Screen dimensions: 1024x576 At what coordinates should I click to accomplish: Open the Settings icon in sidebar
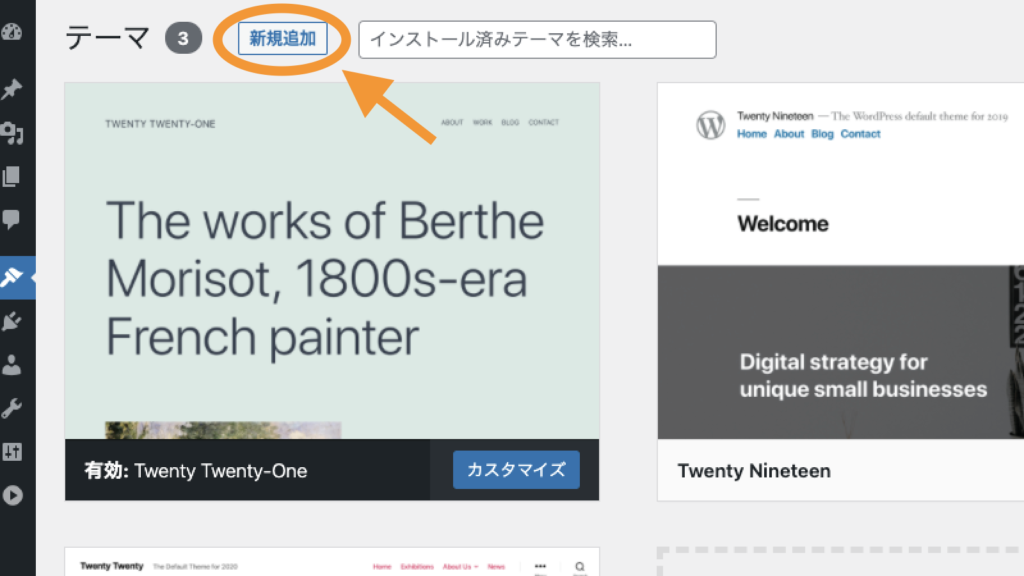coord(15,452)
